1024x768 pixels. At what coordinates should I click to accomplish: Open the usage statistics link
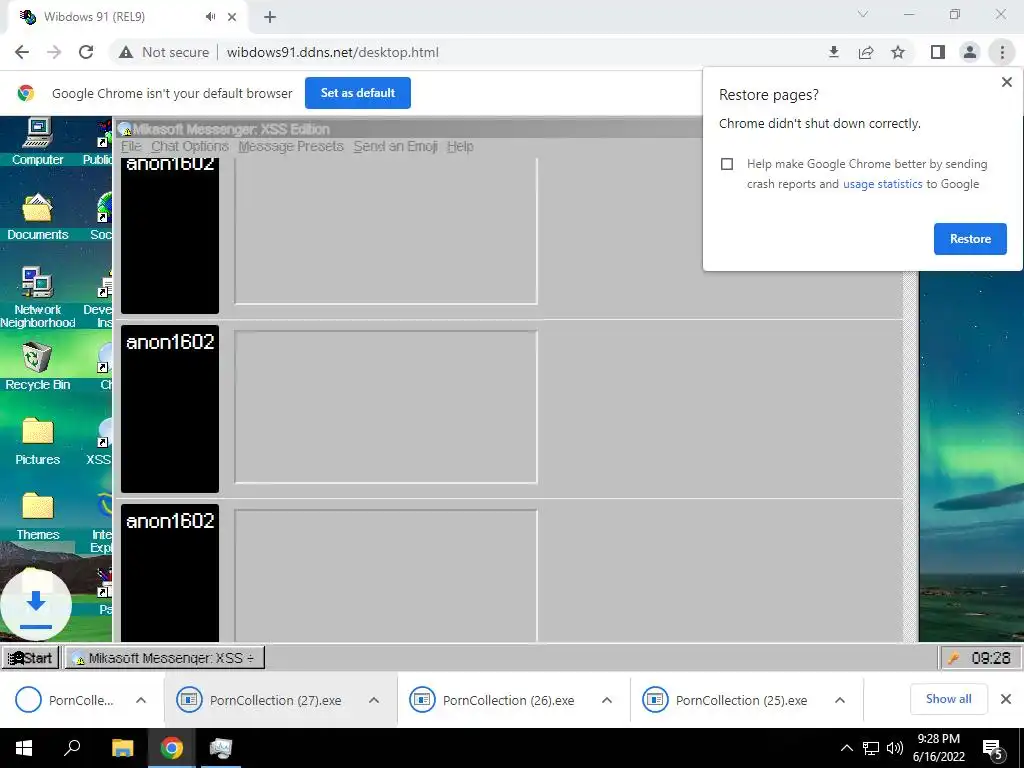coord(882,184)
